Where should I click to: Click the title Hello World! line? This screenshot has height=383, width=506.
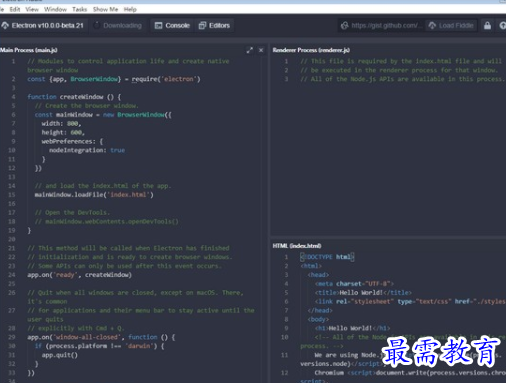(x=363, y=293)
